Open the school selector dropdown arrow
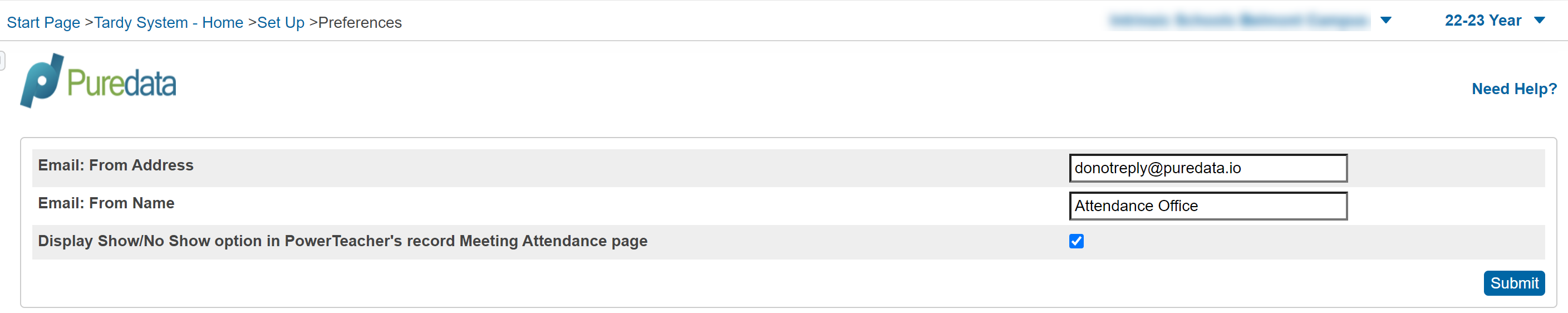Image resolution: width=1568 pixels, height=313 pixels. pos(1386,21)
